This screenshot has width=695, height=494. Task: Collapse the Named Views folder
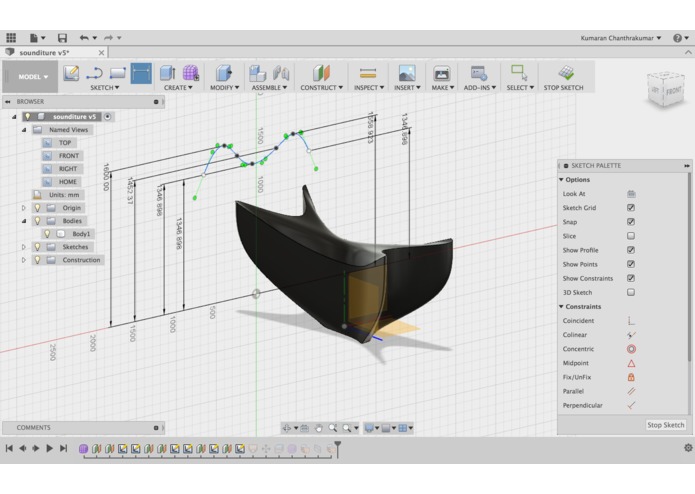click(24, 130)
